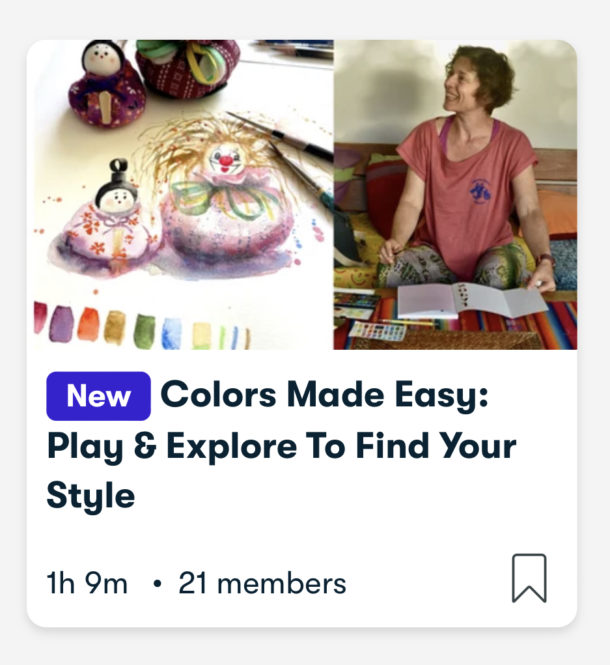Click the kokeshi doll figurine with white face
The image size is (610, 665).
[106, 84]
